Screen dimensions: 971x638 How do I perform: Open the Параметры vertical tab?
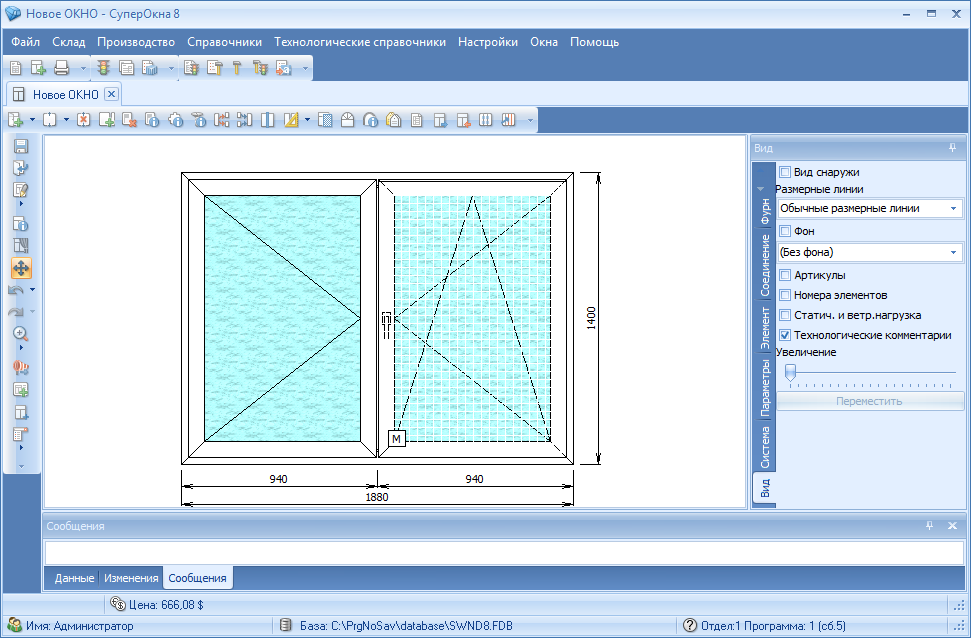(x=765, y=388)
